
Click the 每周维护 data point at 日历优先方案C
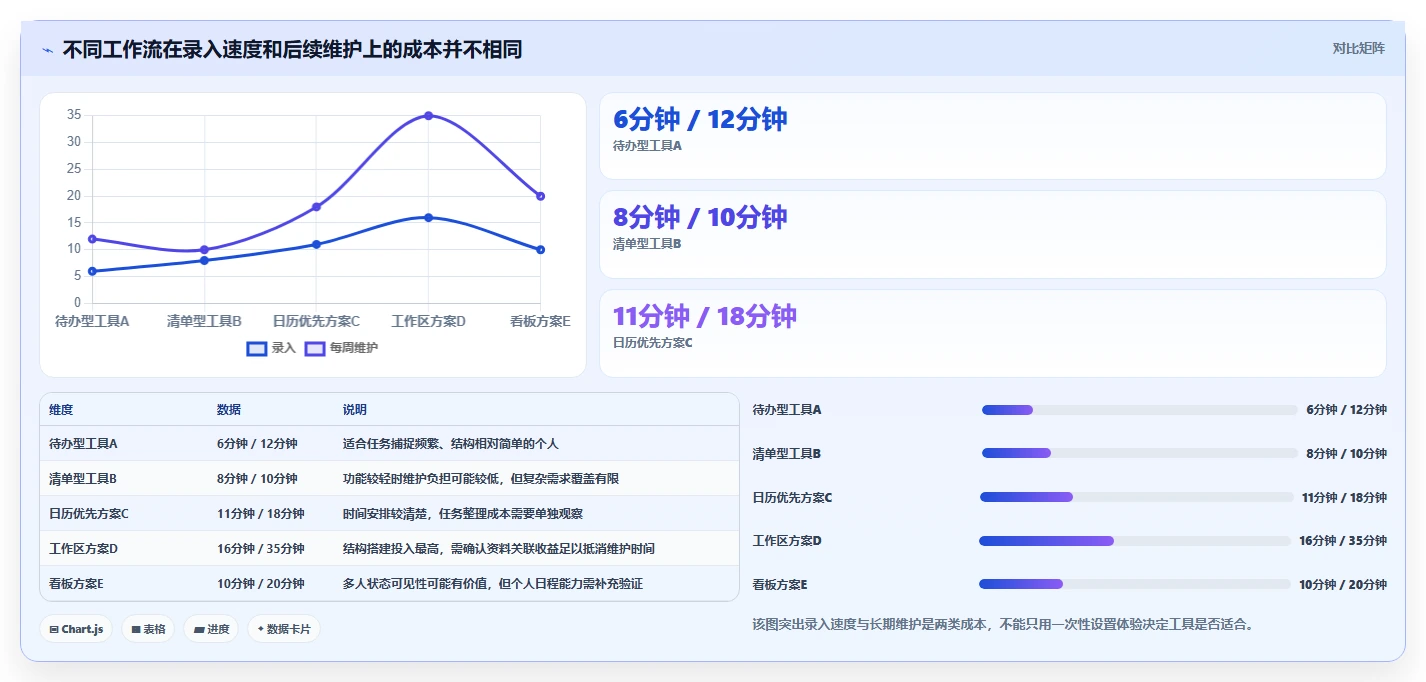[x=316, y=207]
